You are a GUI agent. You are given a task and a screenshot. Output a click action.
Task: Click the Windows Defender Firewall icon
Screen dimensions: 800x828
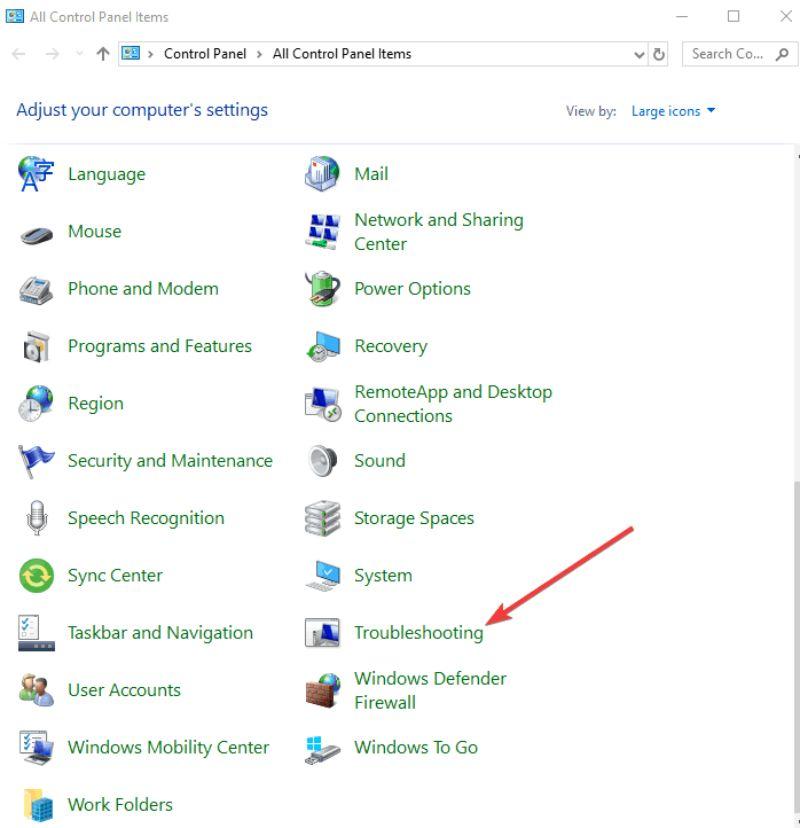click(323, 690)
